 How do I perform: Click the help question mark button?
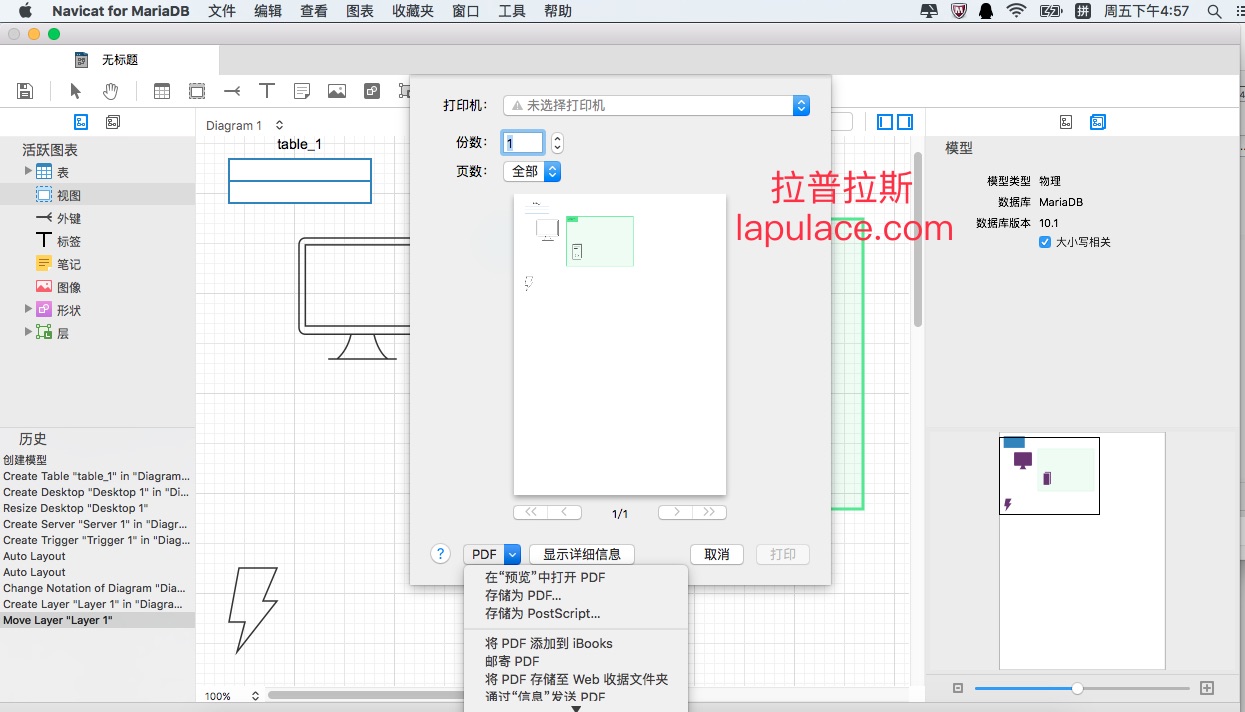441,553
